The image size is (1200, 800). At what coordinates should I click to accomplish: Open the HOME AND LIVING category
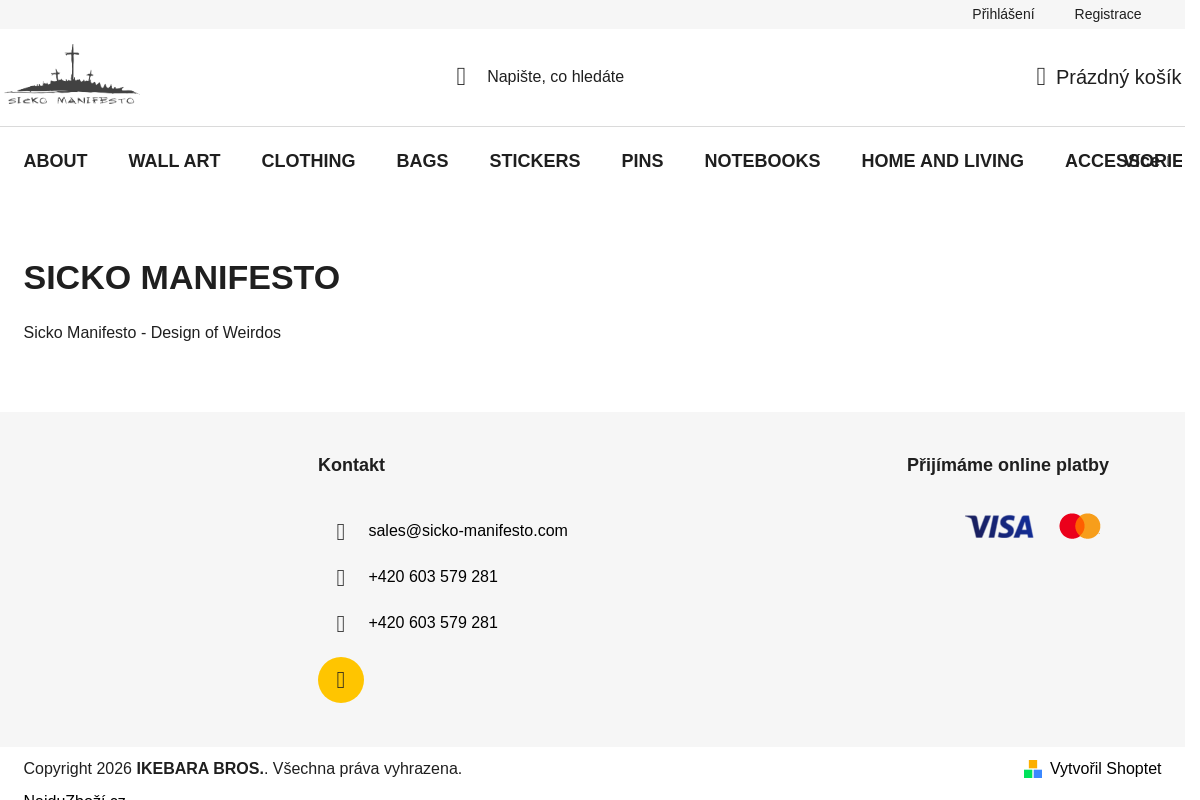[x=942, y=161]
